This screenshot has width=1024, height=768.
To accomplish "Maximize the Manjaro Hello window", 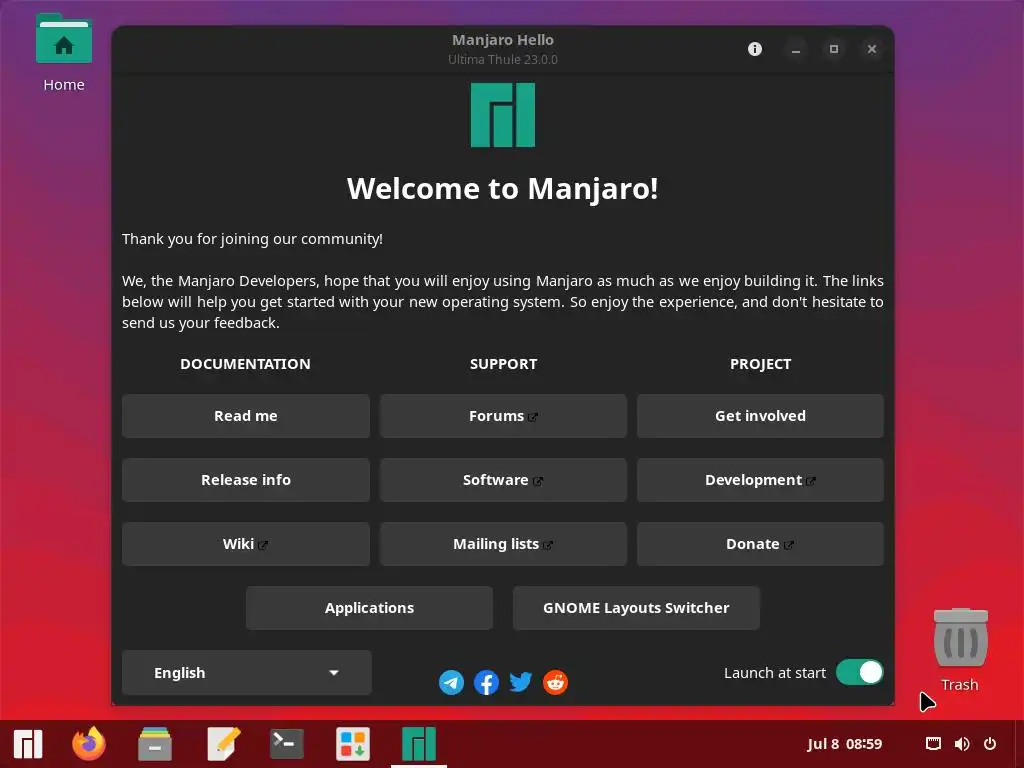I will click(834, 49).
